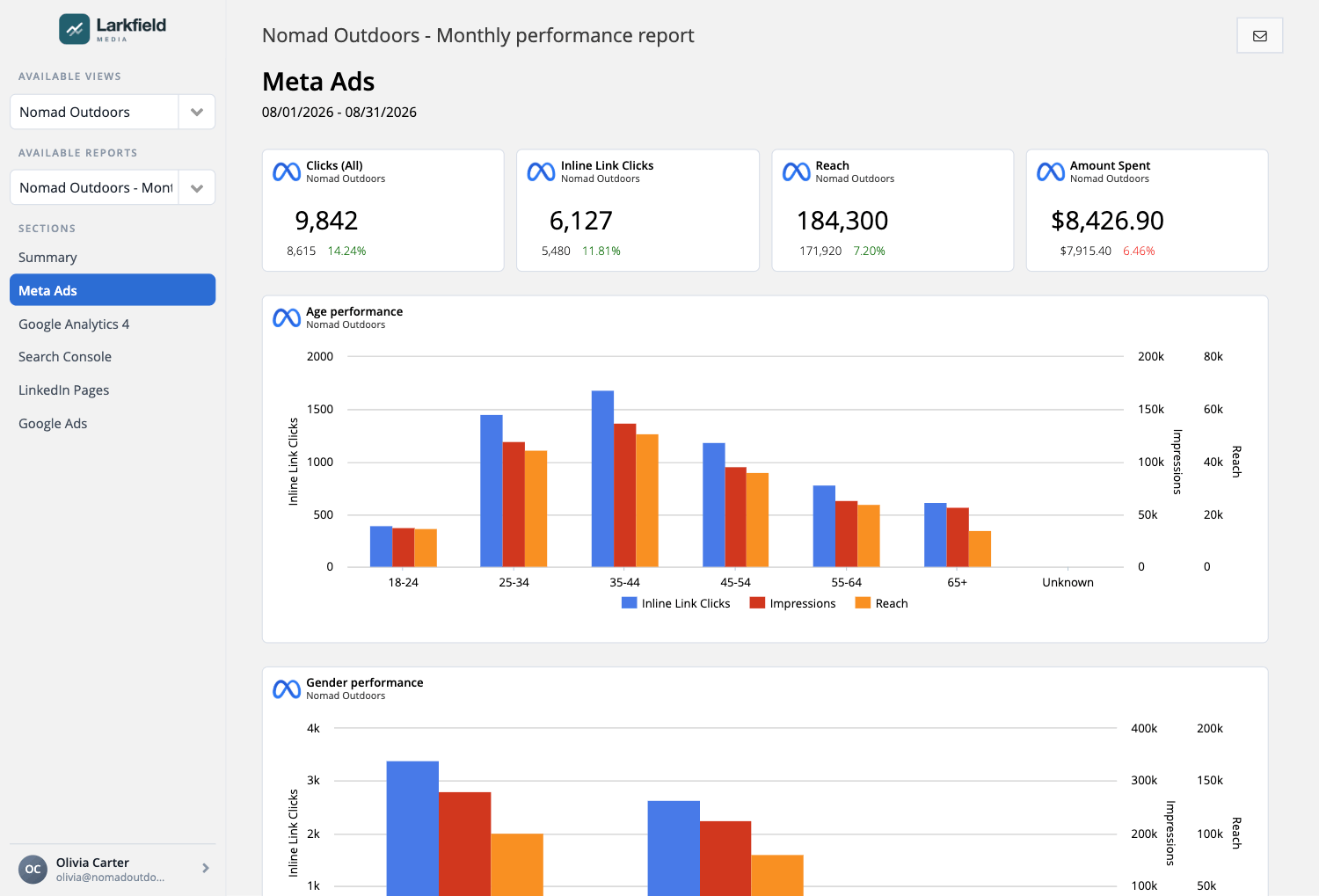
Task: Click Meta icon on Reach card
Action: (x=796, y=172)
